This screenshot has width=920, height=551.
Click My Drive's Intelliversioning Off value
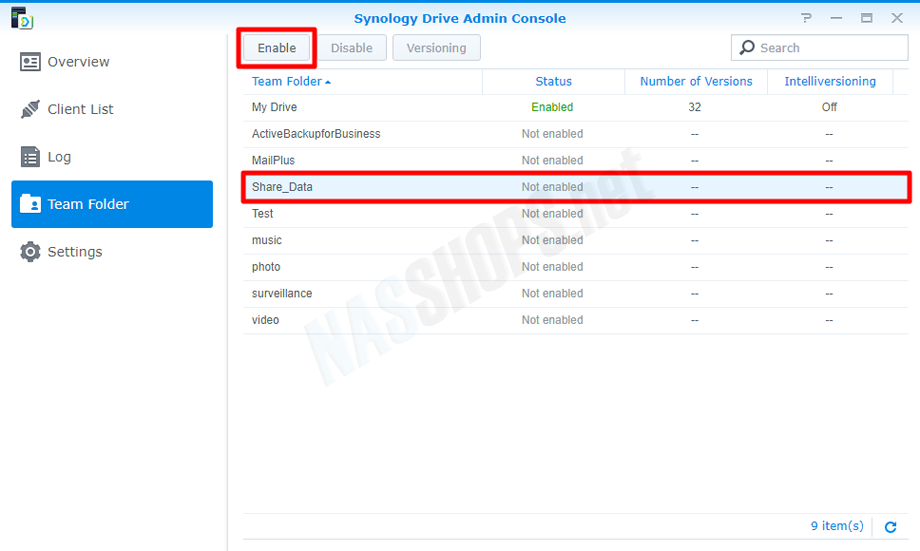click(x=829, y=107)
